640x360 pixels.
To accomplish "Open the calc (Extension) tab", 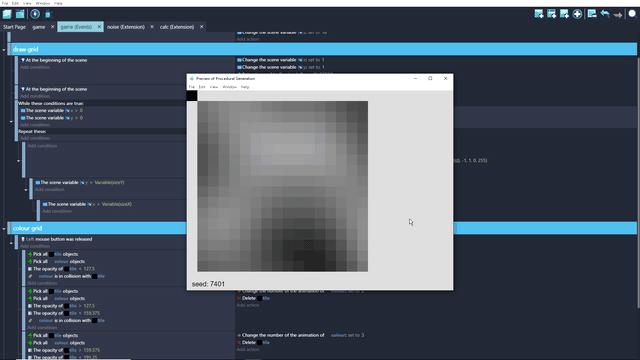I will (x=177, y=27).
